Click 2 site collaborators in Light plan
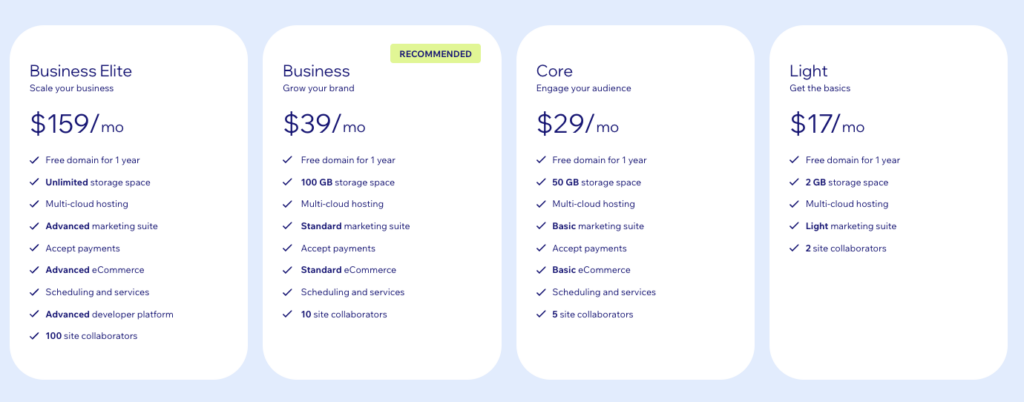 (x=846, y=248)
